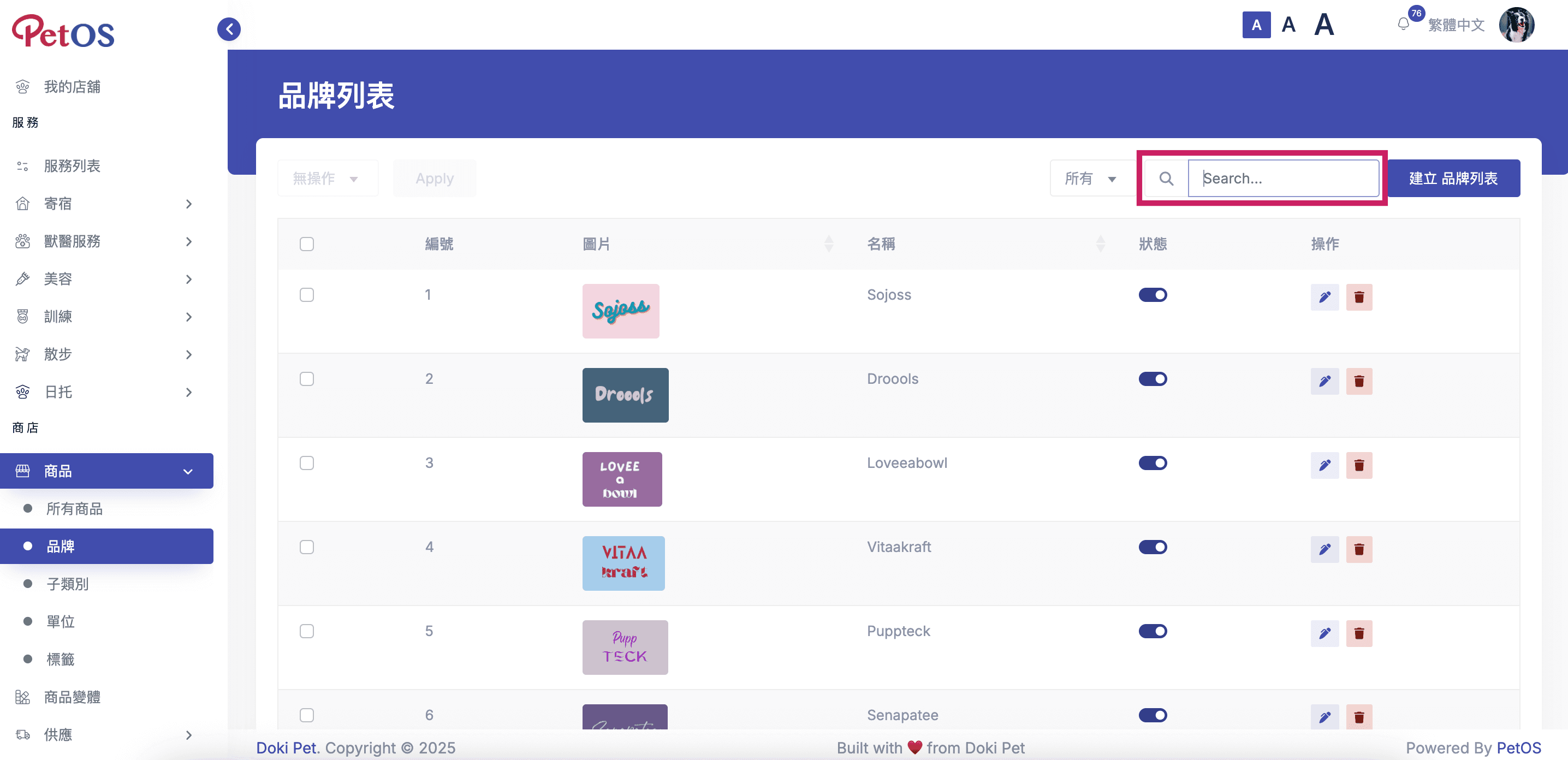Edit the Sojoss brand pencil icon
This screenshot has width=1568, height=760.
1325,297
